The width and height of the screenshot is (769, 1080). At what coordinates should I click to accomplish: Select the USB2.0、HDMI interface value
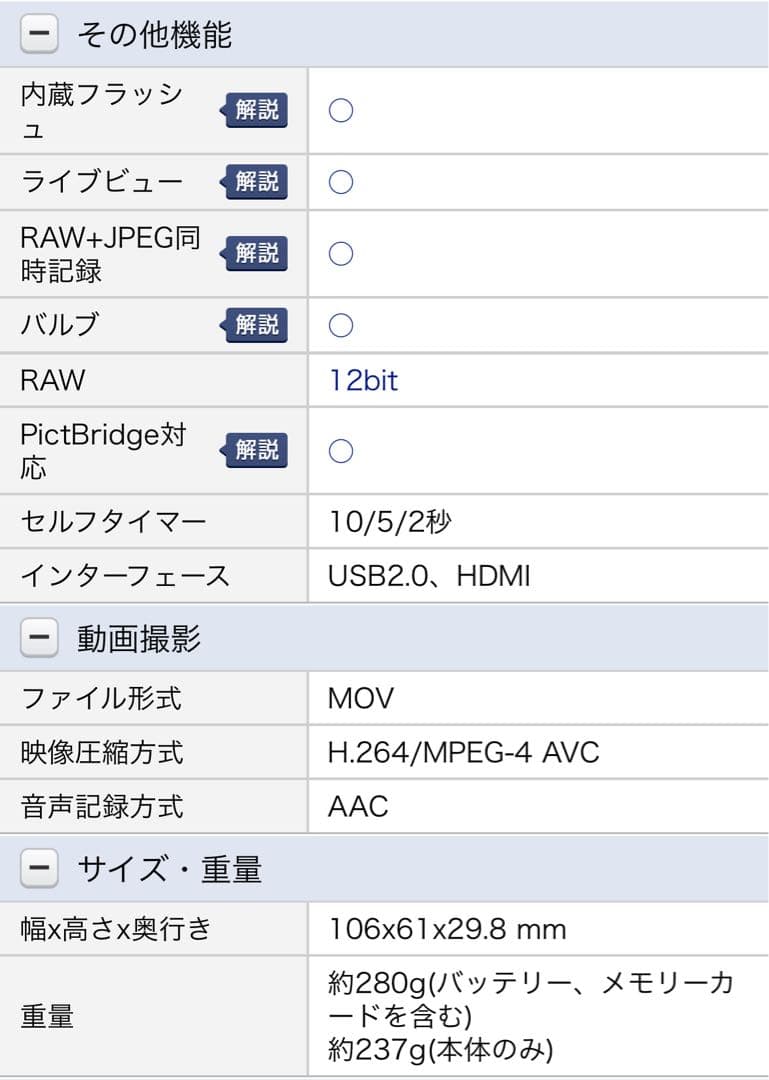(x=429, y=576)
